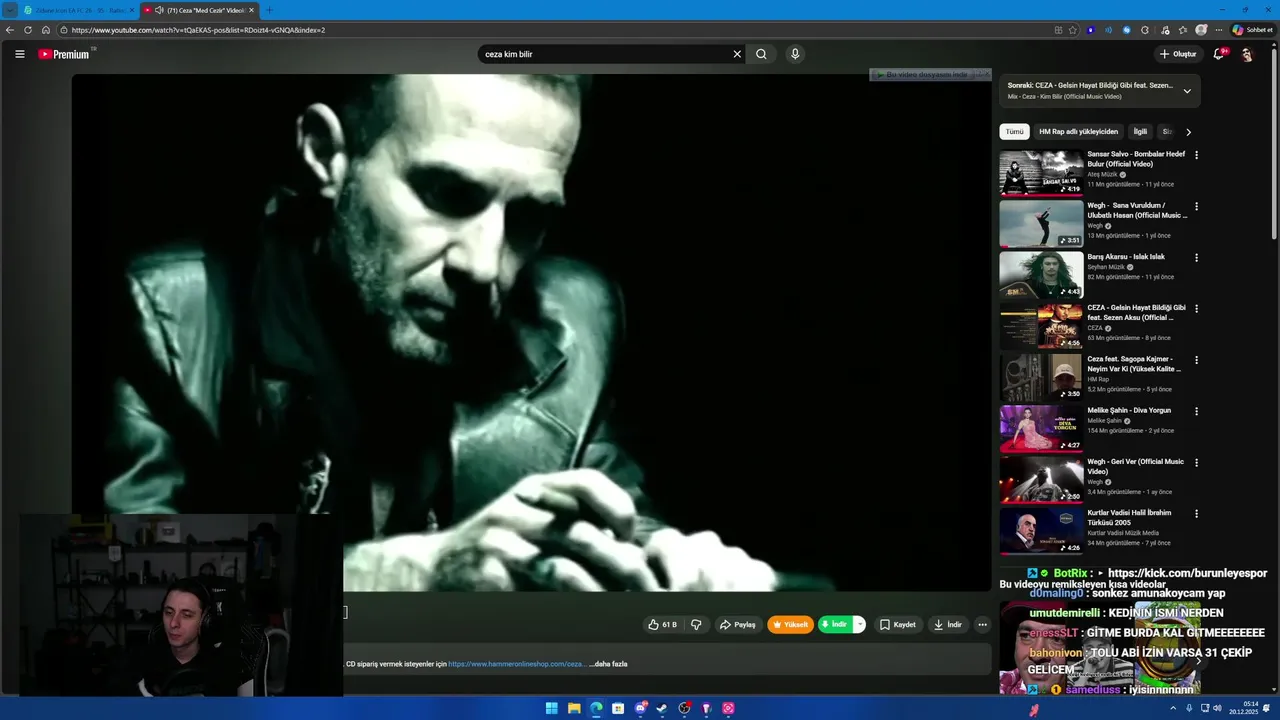Open File Explorer from the taskbar
The width and height of the screenshot is (1280, 720).
tap(574, 709)
